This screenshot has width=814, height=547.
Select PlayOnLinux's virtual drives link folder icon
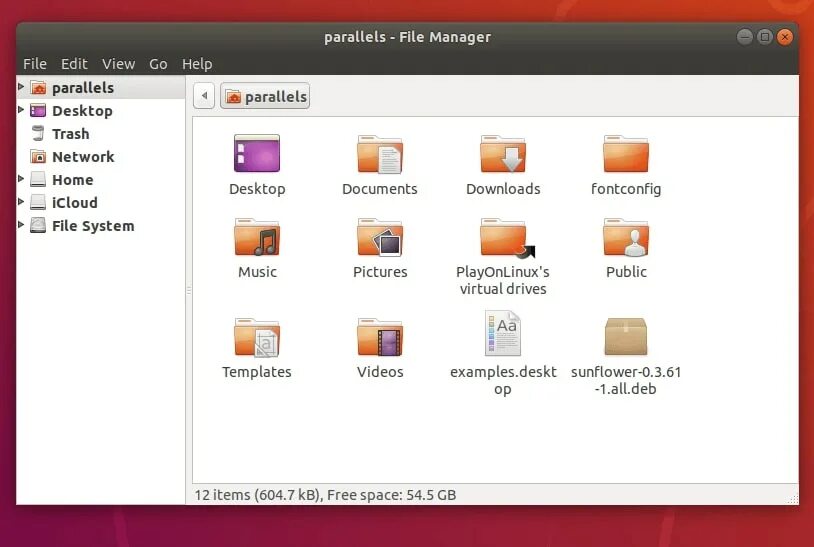506,238
